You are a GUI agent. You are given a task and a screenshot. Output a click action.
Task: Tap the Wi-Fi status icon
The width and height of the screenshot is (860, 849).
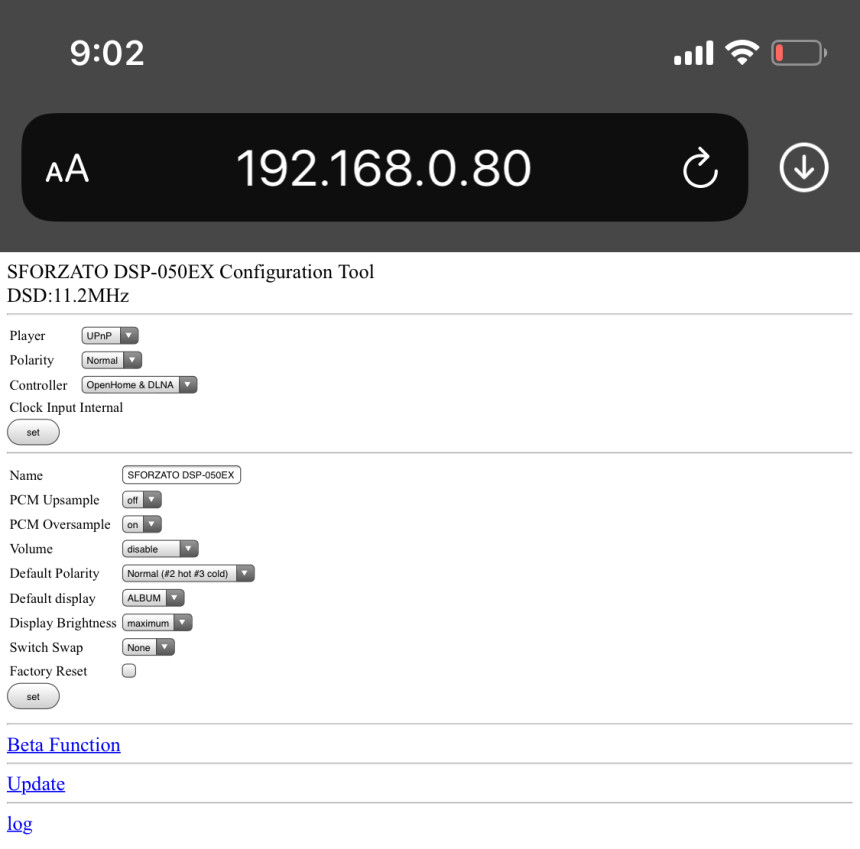pyautogui.click(x=742, y=53)
